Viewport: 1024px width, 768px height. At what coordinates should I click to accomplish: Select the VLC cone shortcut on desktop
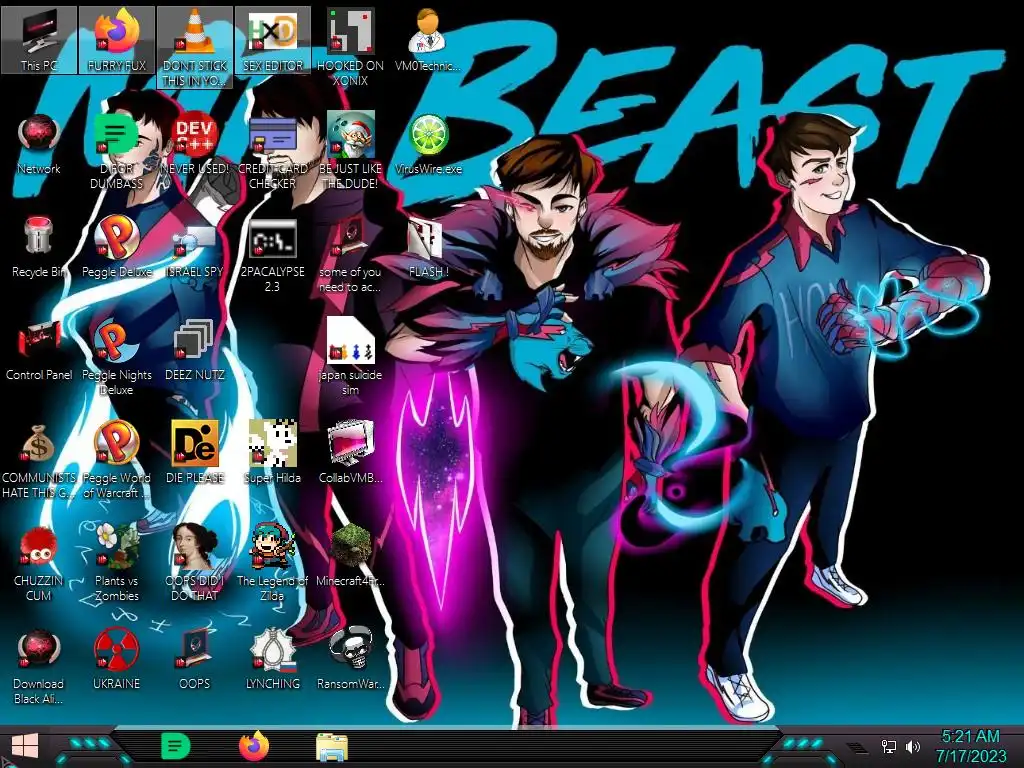pyautogui.click(x=195, y=47)
